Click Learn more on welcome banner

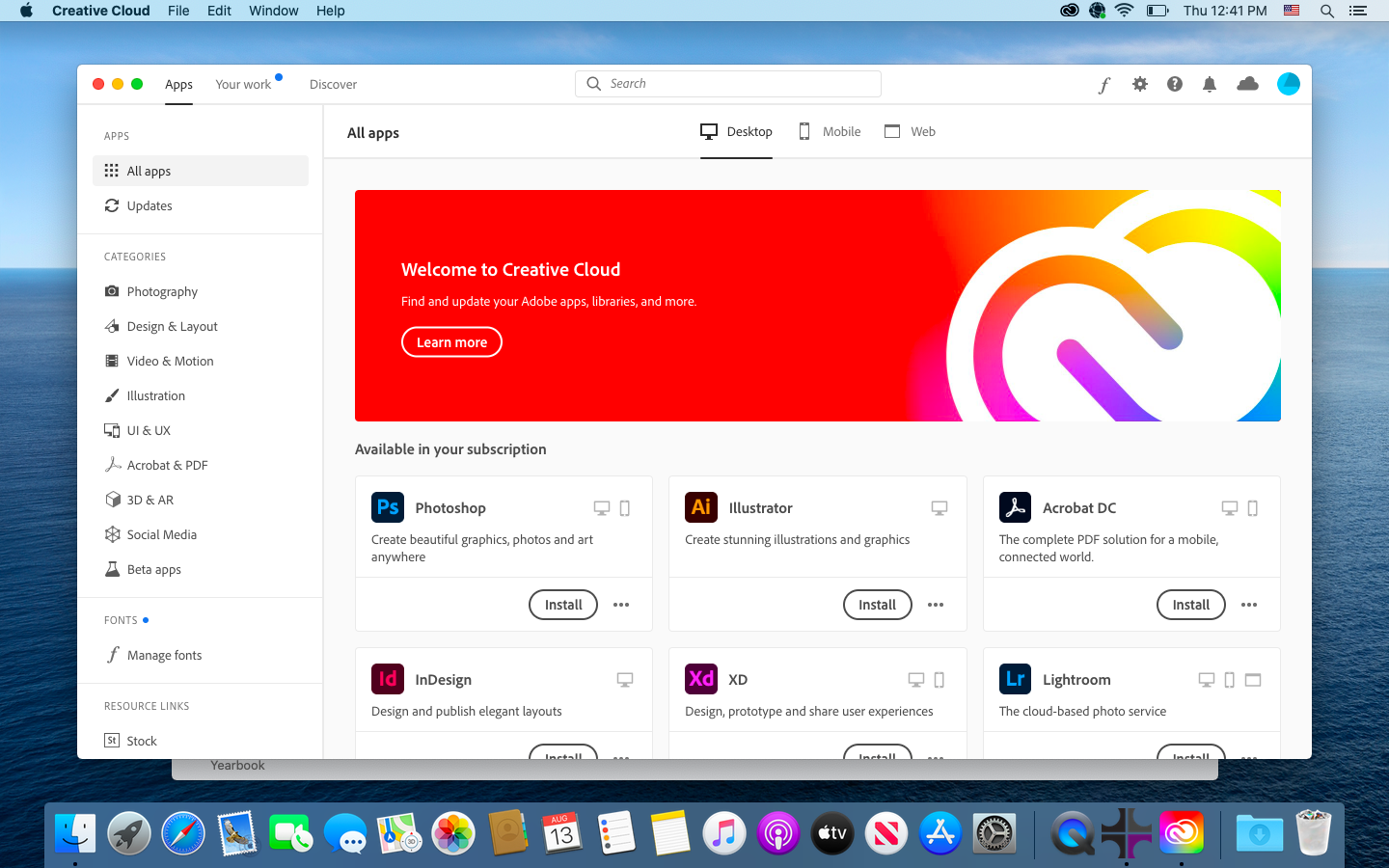click(x=451, y=342)
